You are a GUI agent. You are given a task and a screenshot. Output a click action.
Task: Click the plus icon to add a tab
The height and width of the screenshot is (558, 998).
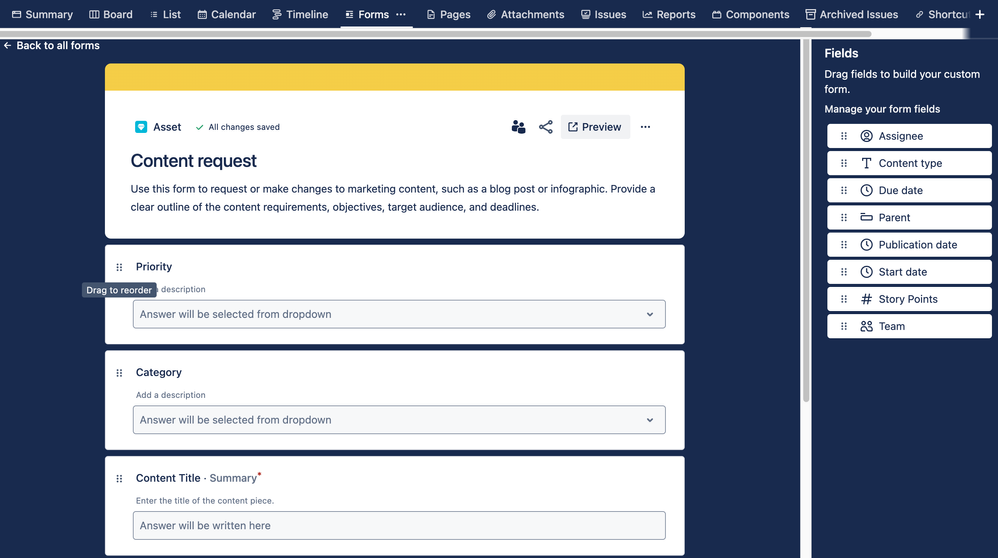[x=980, y=14]
